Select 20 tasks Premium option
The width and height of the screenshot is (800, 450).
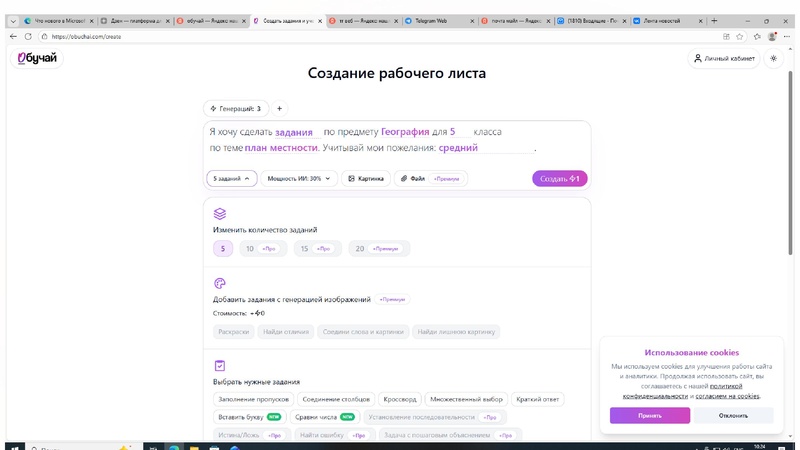tap(379, 248)
